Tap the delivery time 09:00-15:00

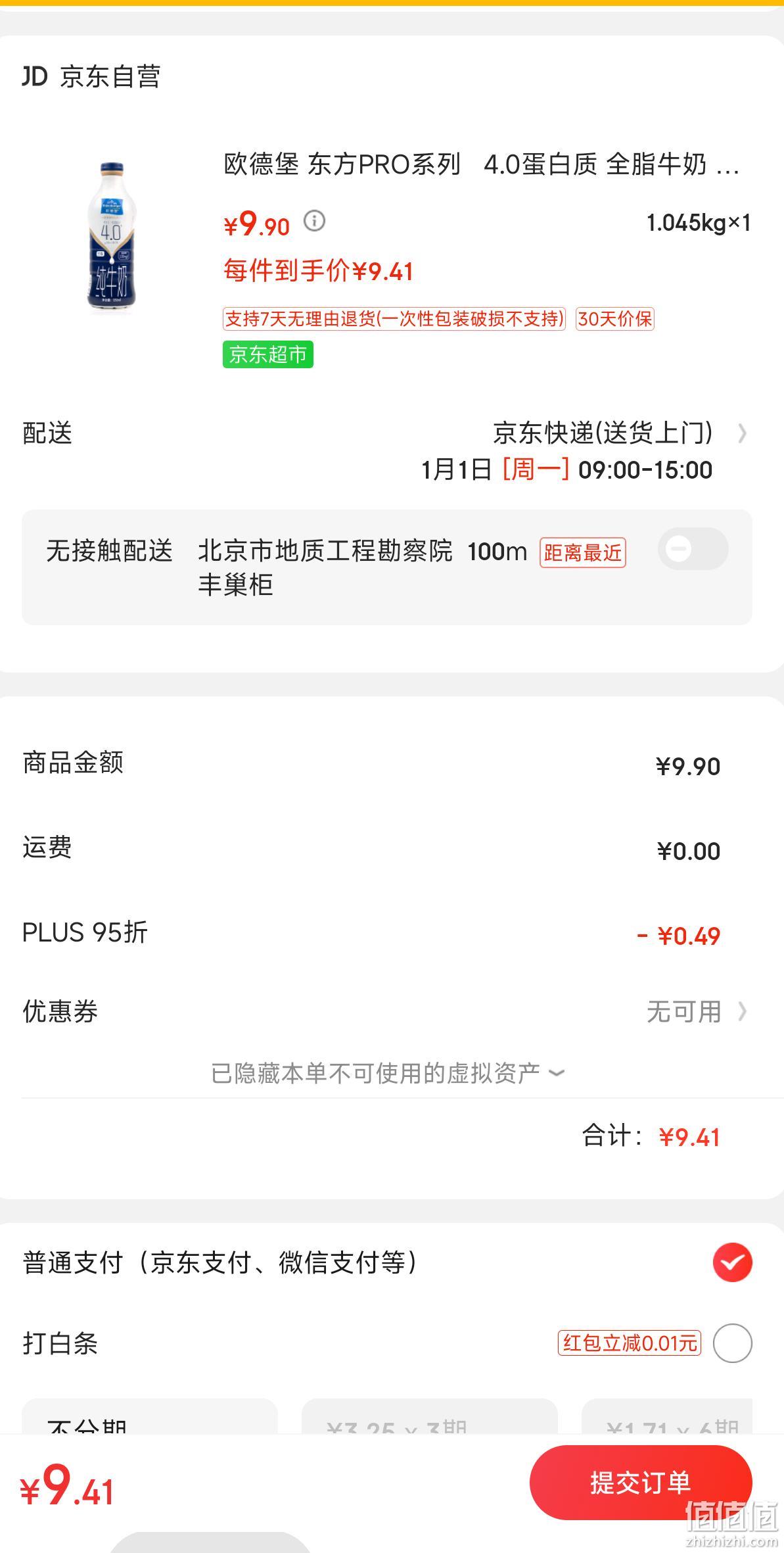645,470
